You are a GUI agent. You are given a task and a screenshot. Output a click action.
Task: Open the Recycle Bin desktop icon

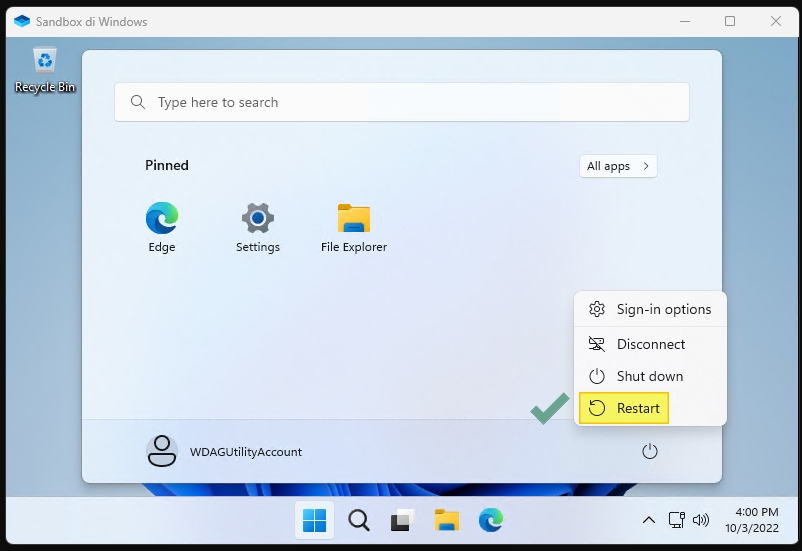[45, 71]
